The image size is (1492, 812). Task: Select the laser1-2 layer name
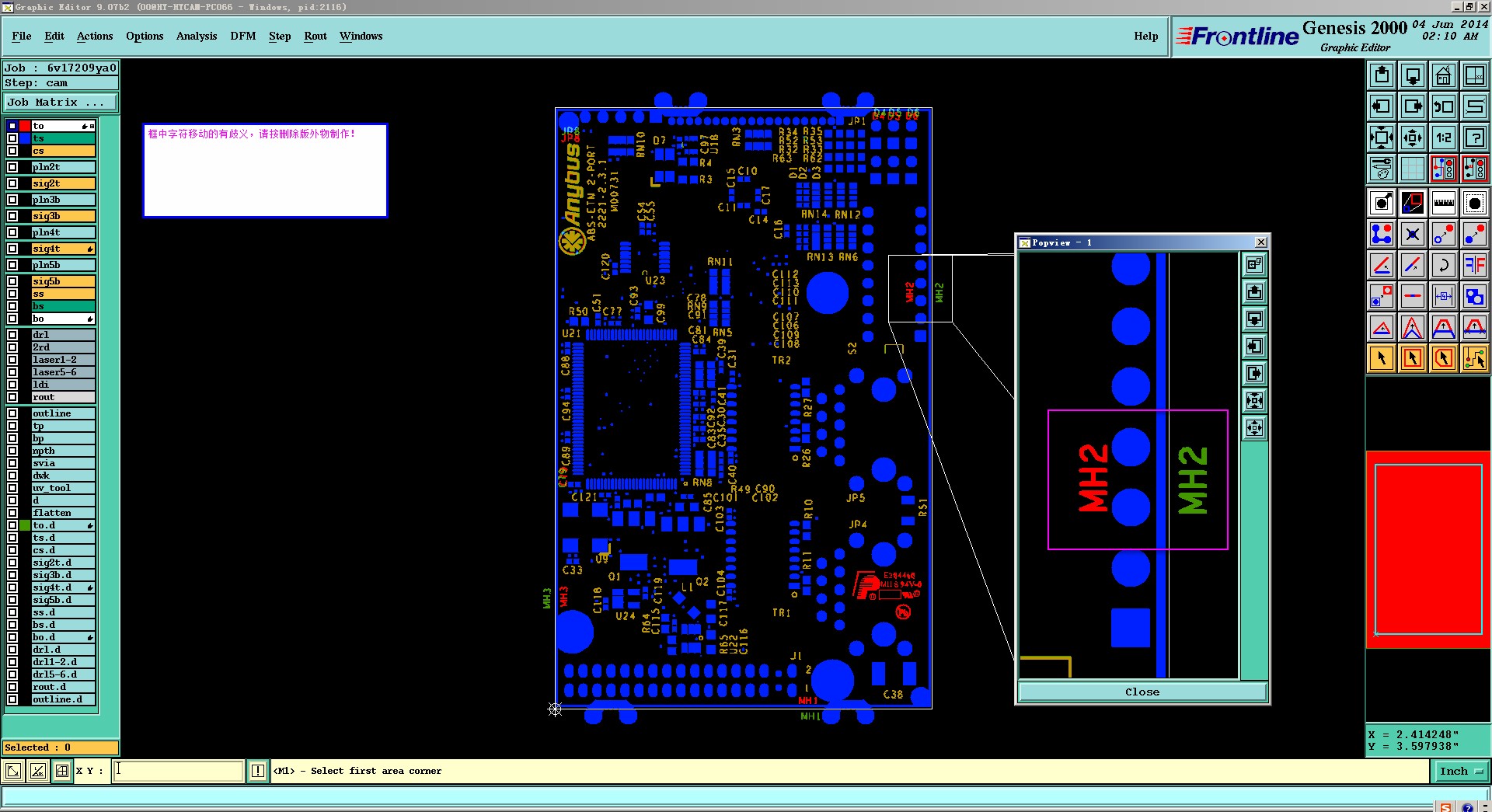[63, 360]
